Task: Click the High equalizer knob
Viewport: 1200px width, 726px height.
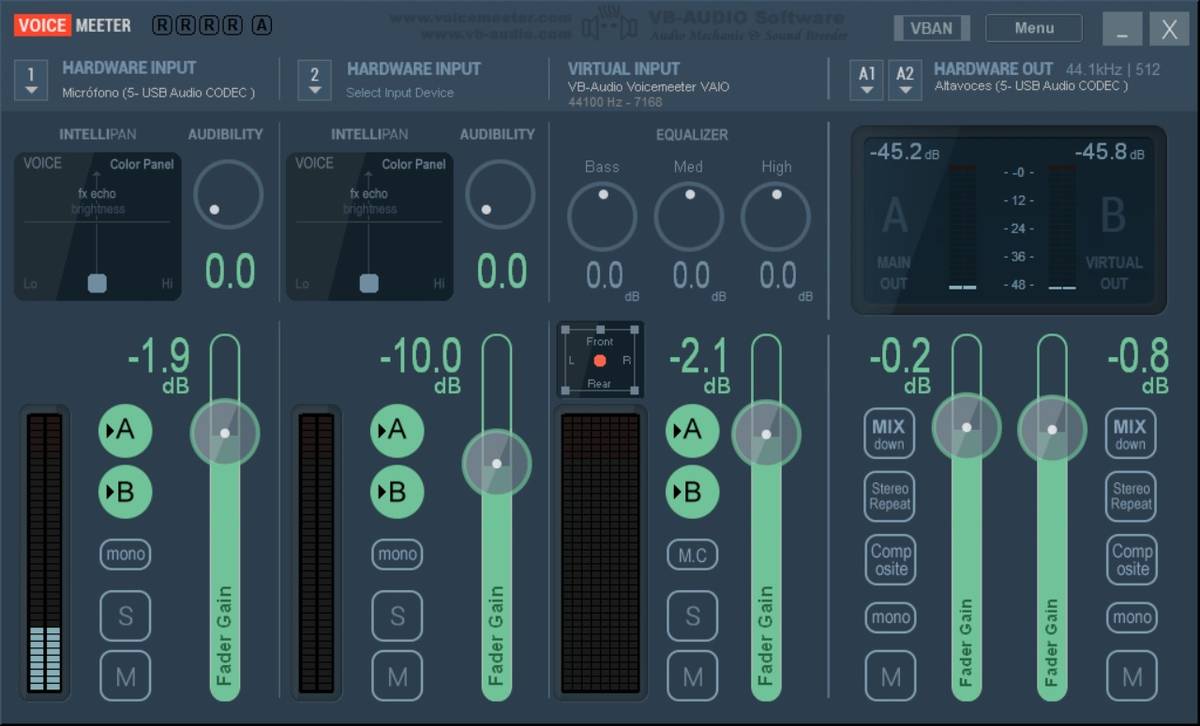Action: (x=776, y=216)
